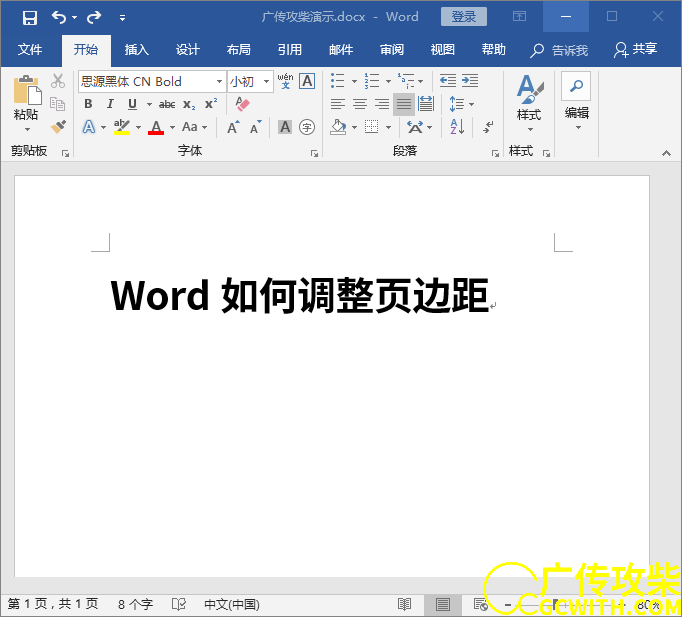Save the document with the floppy icon
The image size is (682, 617).
tap(30, 18)
